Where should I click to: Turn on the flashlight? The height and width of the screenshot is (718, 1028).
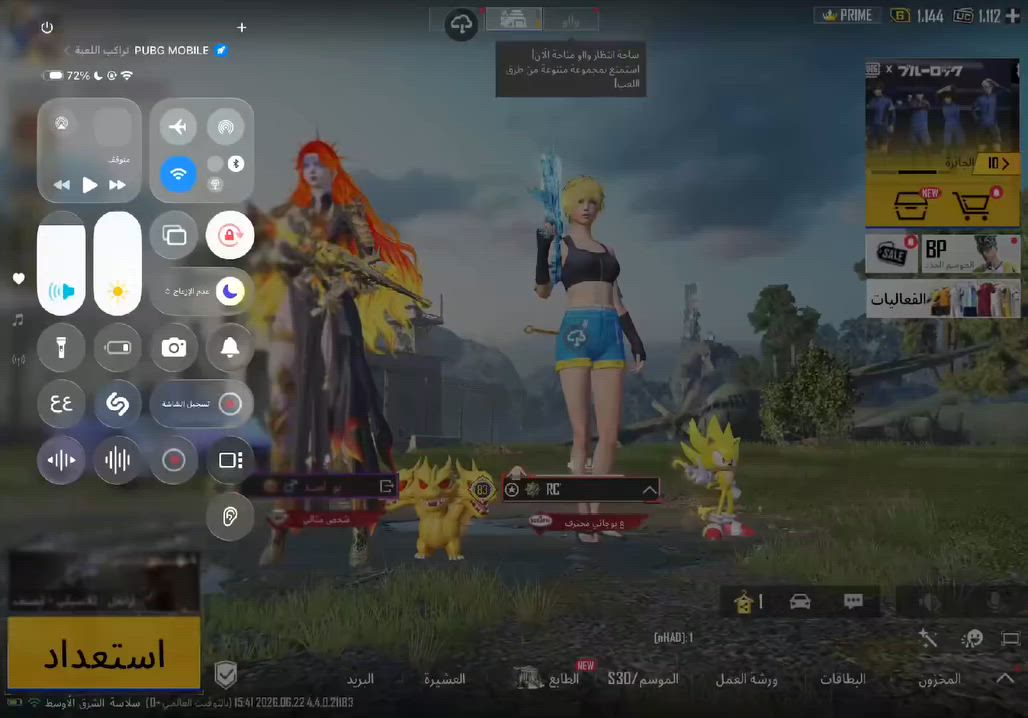tap(61, 348)
